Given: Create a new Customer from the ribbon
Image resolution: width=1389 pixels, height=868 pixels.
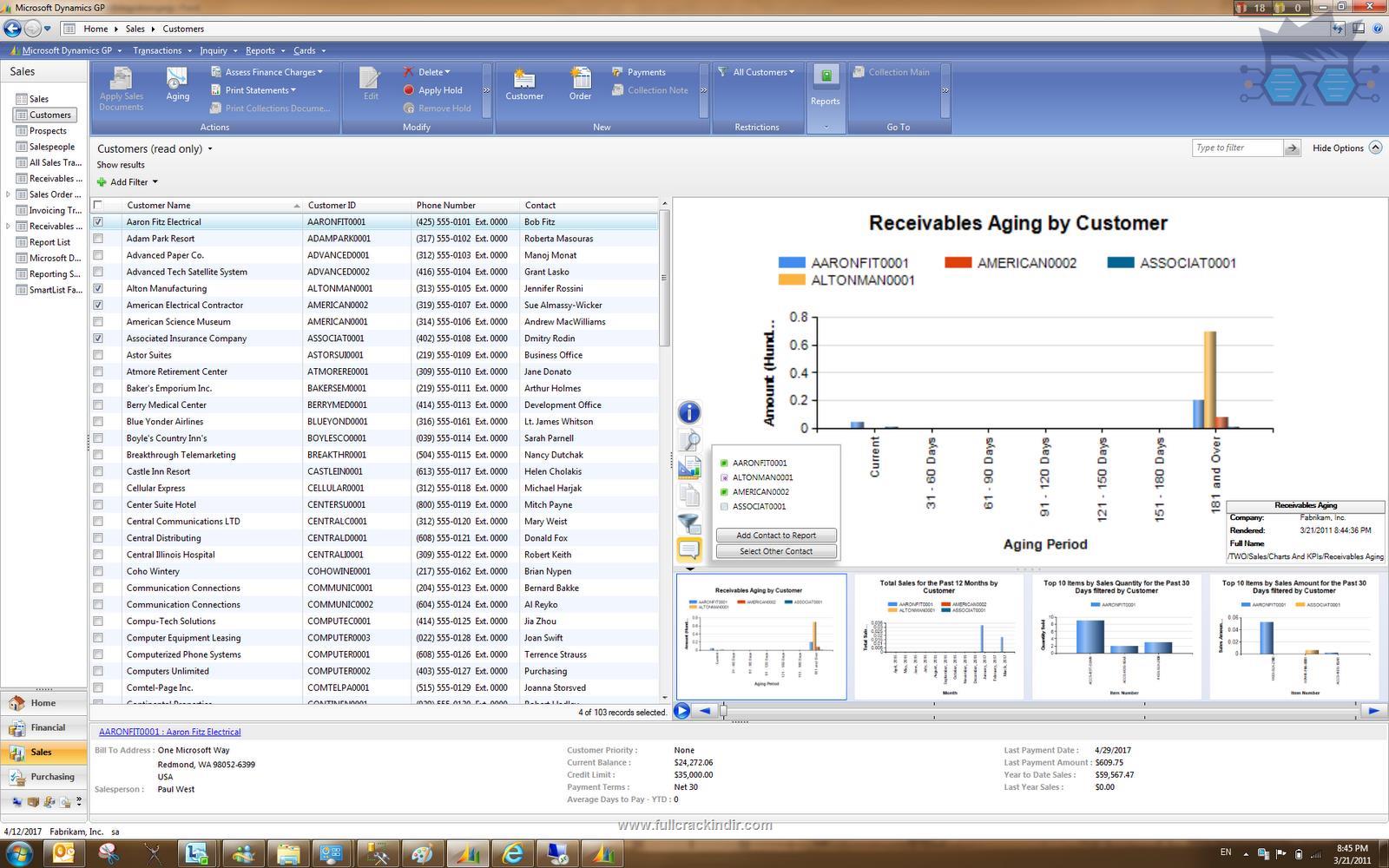Looking at the screenshot, I should pyautogui.click(x=524, y=84).
